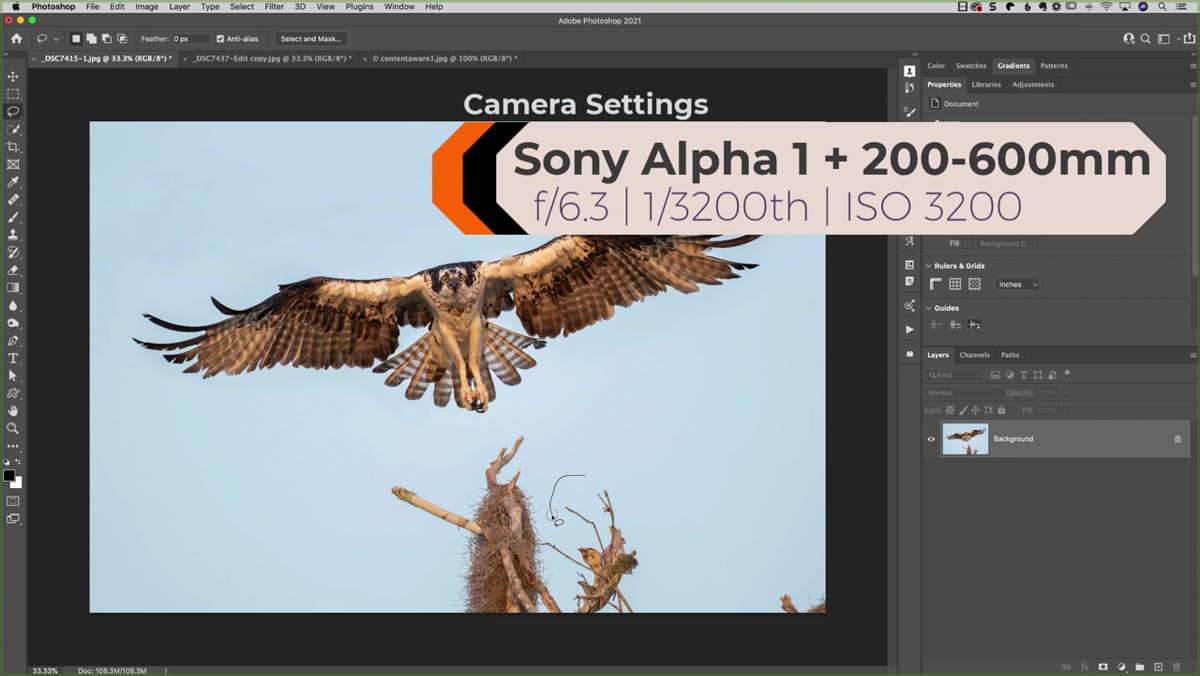Image resolution: width=1200 pixels, height=676 pixels.
Task: Select the Frame tool
Action: coord(13,164)
